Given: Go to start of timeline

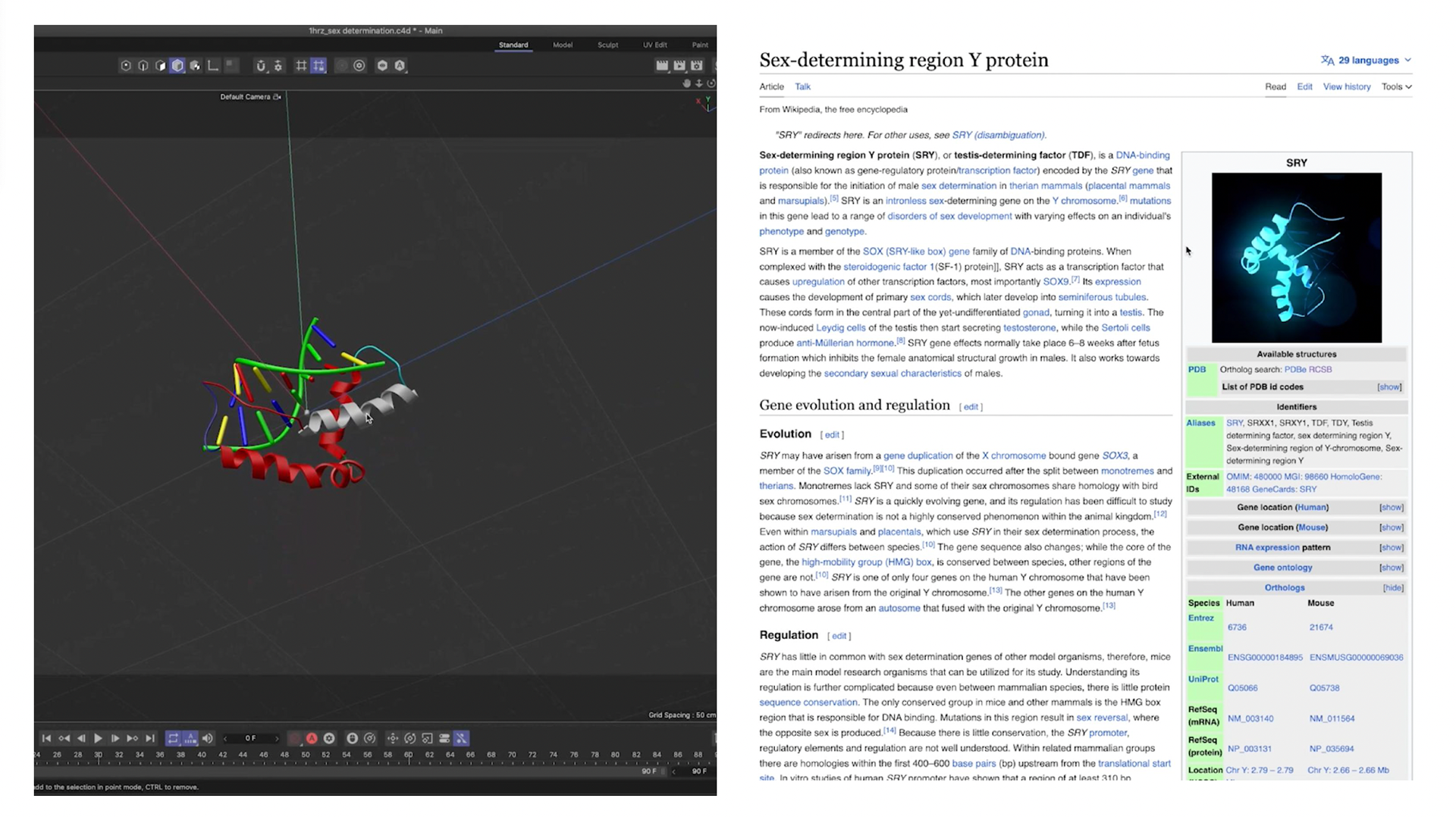Looking at the screenshot, I should pyautogui.click(x=46, y=738).
